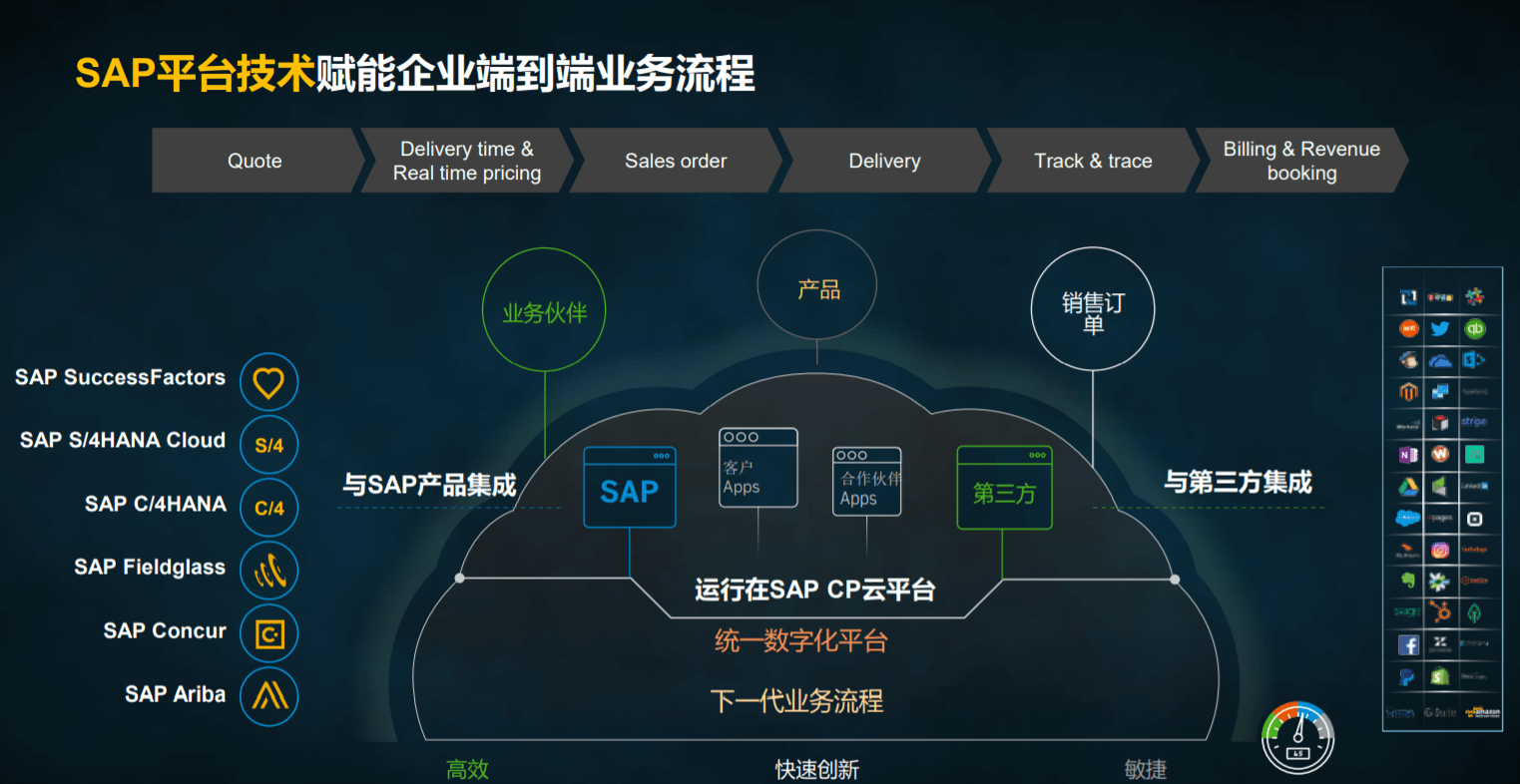Select the QuickBooks green logo
Image resolution: width=1520 pixels, height=784 pixels.
1474,328
